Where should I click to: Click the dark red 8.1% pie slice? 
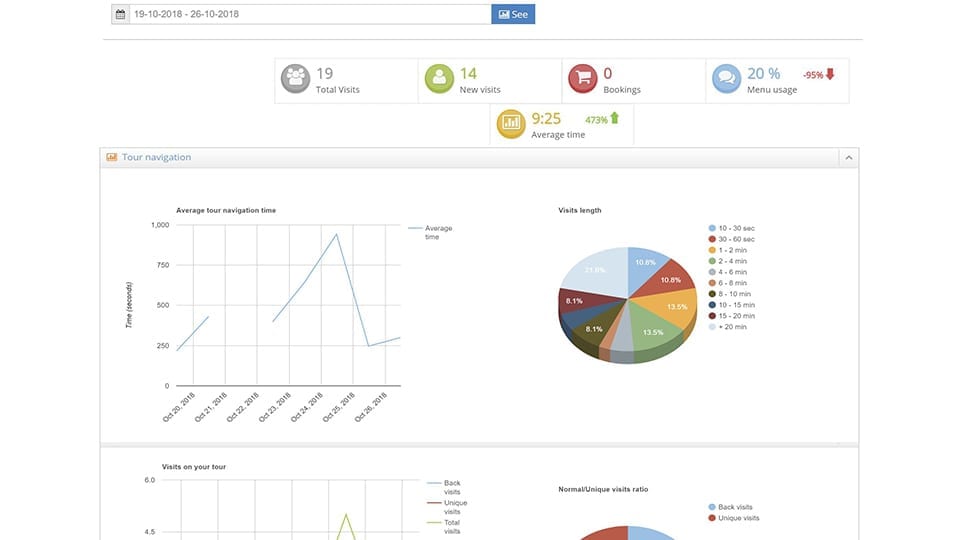click(x=582, y=302)
